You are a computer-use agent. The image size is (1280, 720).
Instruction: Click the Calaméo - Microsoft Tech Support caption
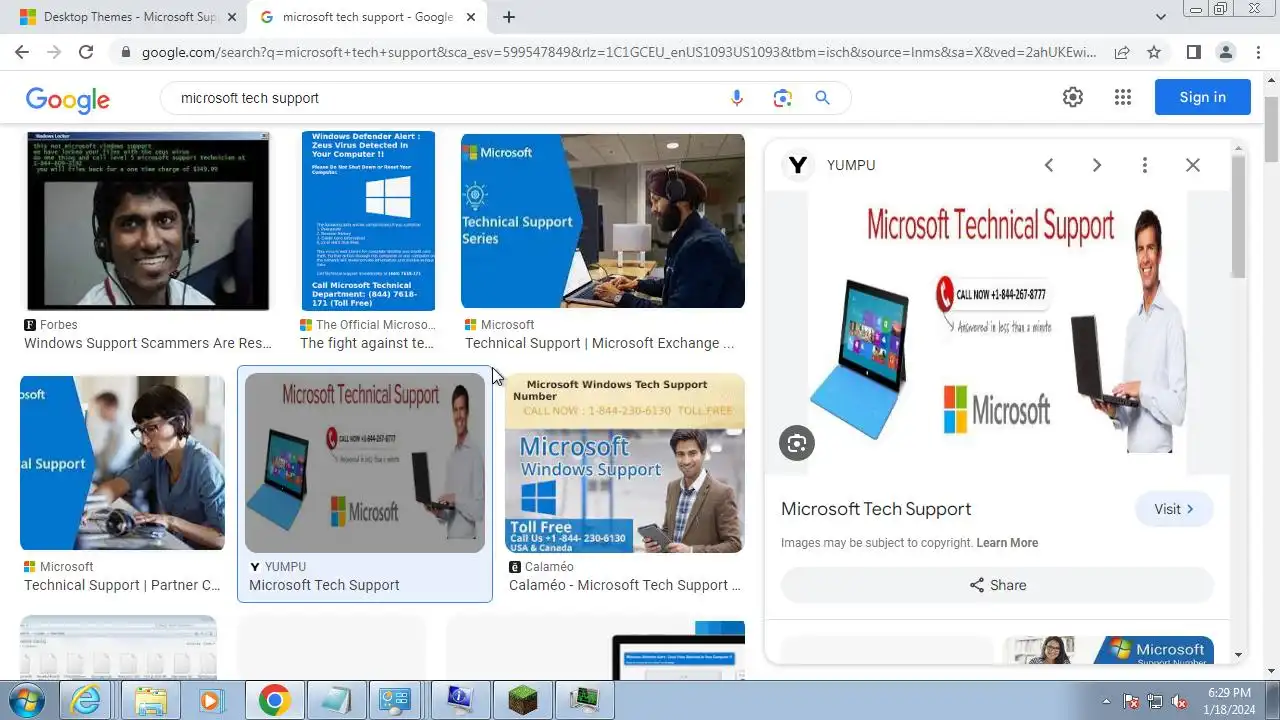point(625,585)
